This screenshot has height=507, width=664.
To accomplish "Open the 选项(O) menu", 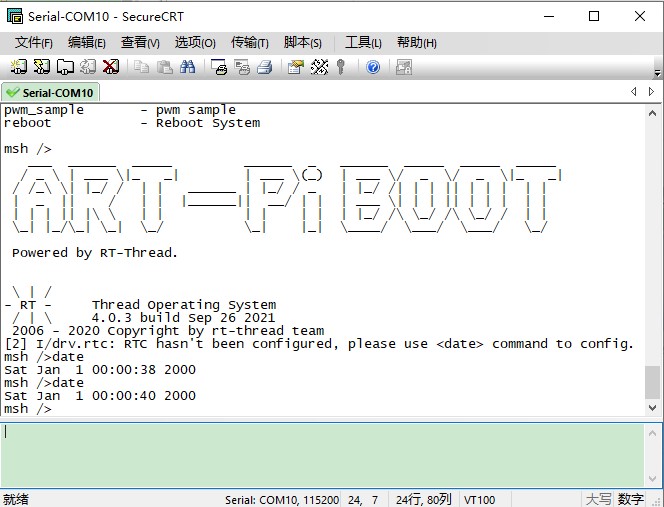I will click(x=195, y=42).
